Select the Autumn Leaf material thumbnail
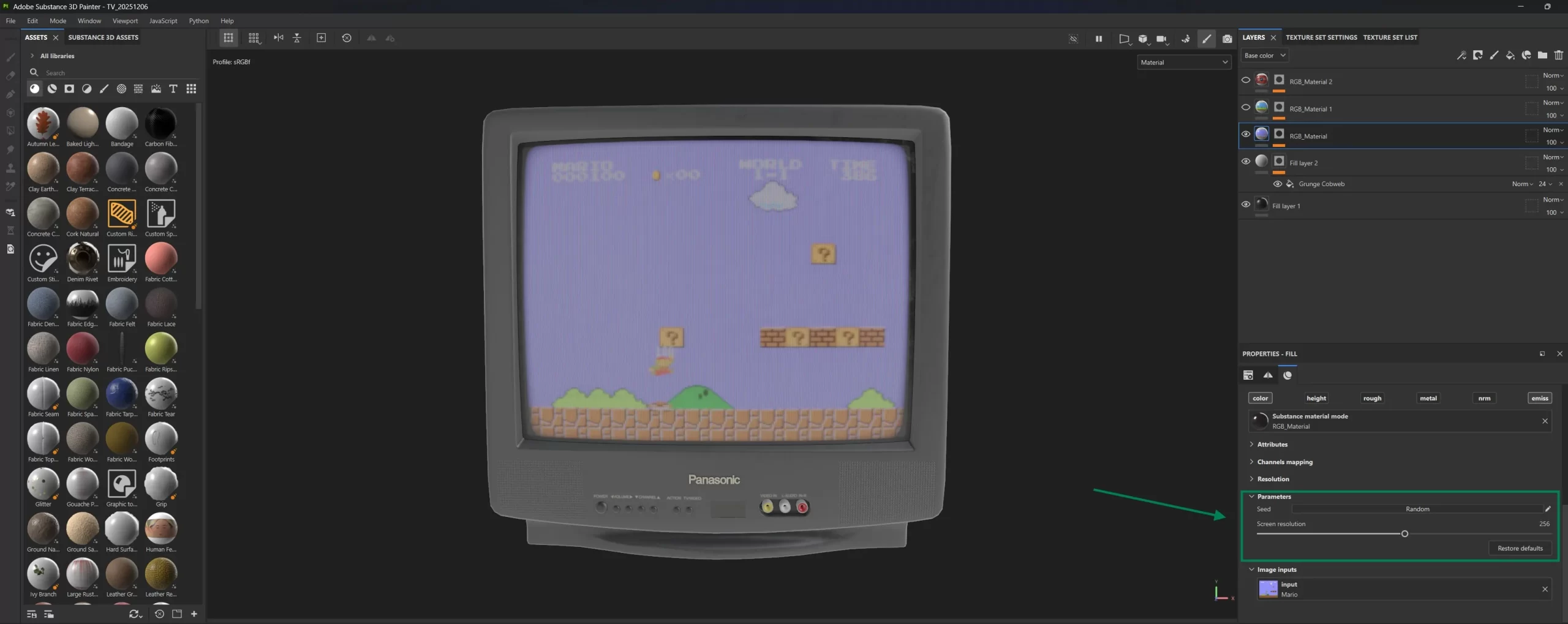This screenshot has width=1568, height=624. tap(43, 124)
